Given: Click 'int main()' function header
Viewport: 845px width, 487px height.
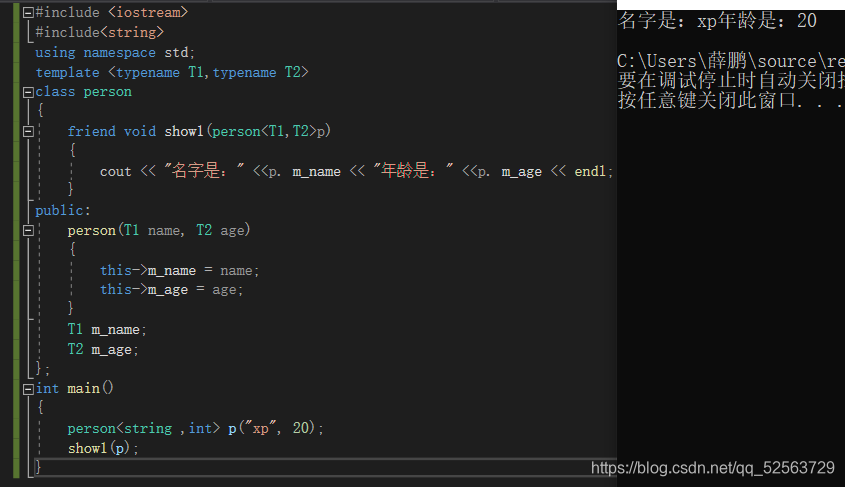Looking at the screenshot, I should (x=75, y=388).
